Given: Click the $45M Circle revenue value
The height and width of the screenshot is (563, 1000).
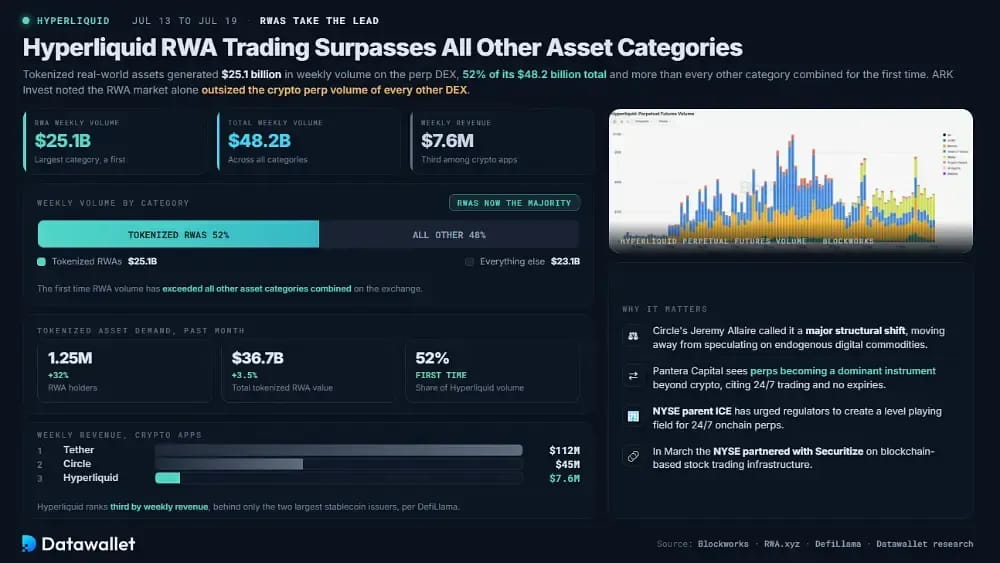Looking at the screenshot, I should [x=568, y=464].
